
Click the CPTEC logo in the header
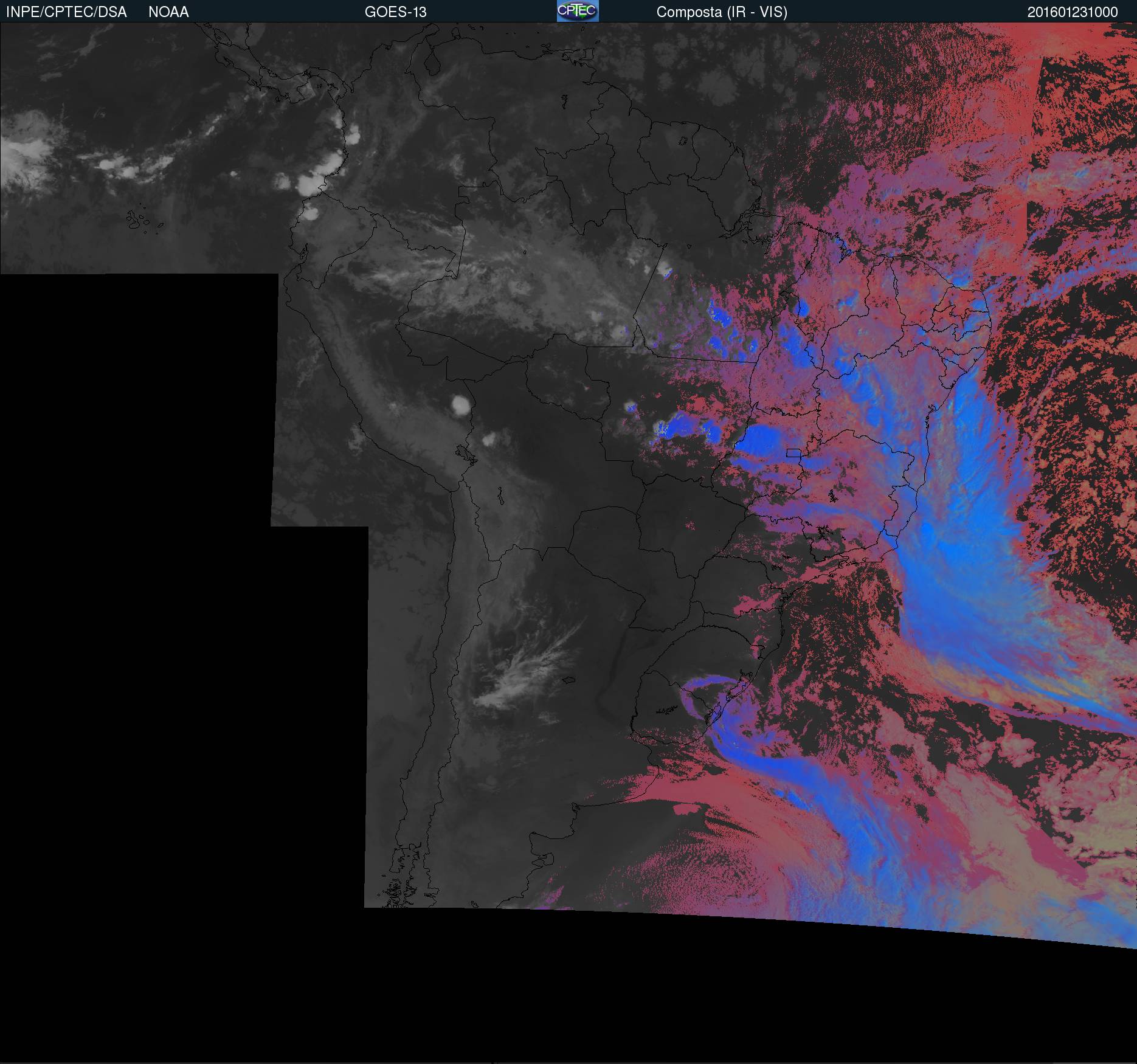[x=577, y=11]
